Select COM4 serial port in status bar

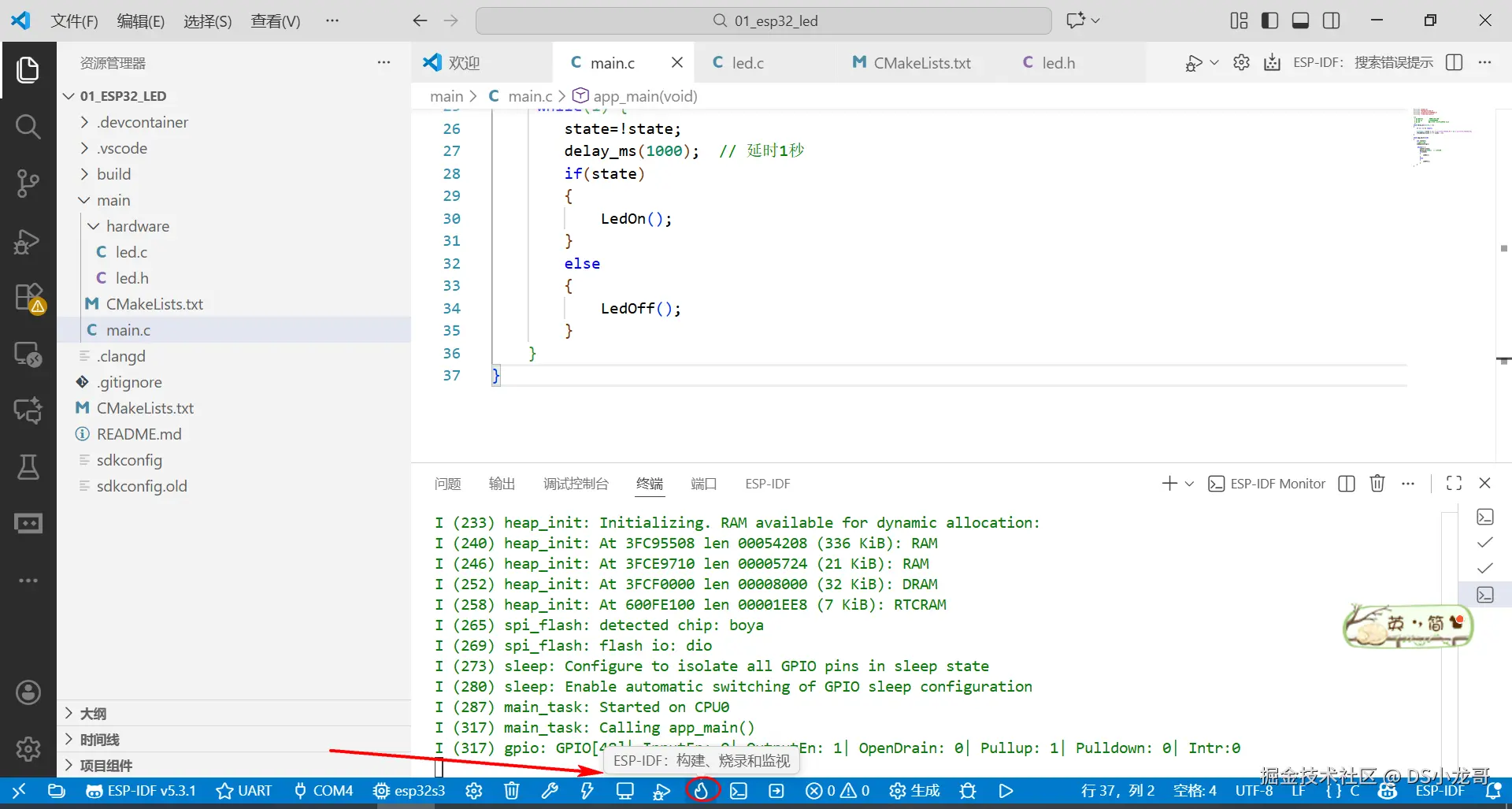[324, 790]
